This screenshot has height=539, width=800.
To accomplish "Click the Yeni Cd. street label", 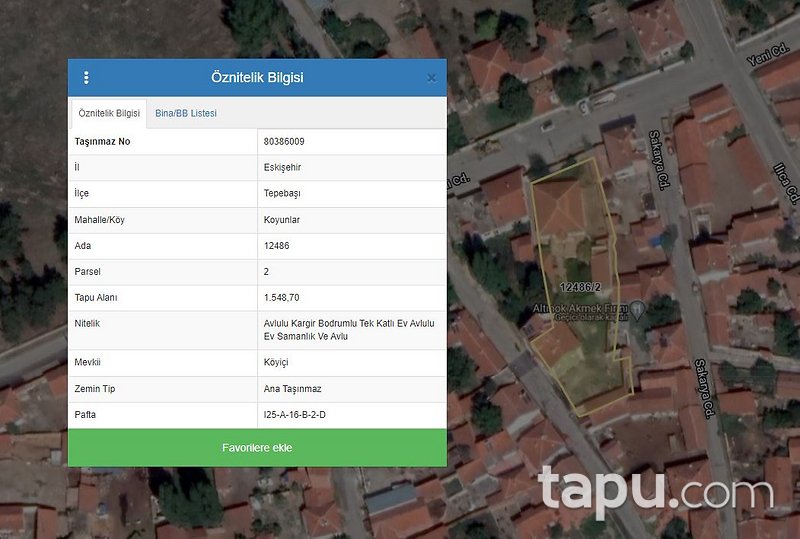I will [x=768, y=56].
